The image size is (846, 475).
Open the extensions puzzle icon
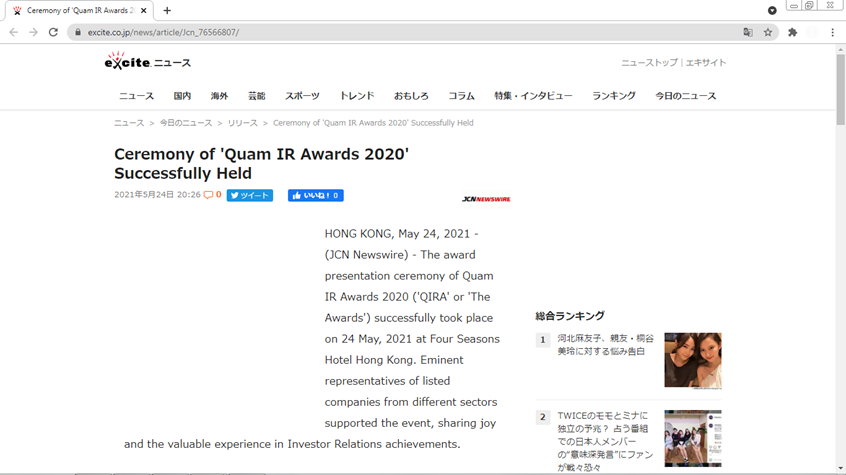(793, 32)
